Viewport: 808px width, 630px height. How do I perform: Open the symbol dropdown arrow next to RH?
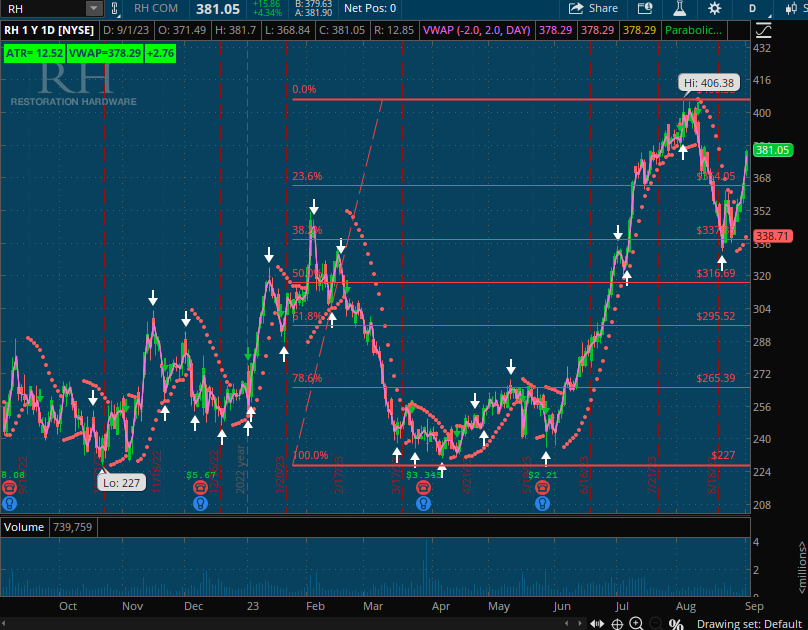click(94, 8)
